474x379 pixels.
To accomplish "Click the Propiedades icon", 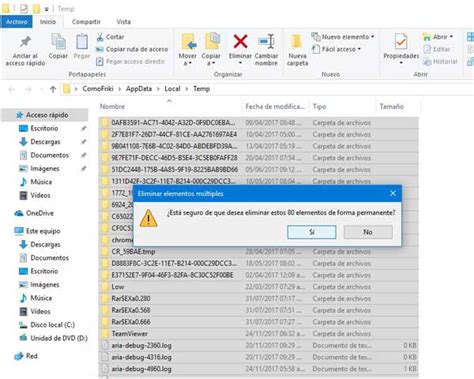I will (x=401, y=42).
